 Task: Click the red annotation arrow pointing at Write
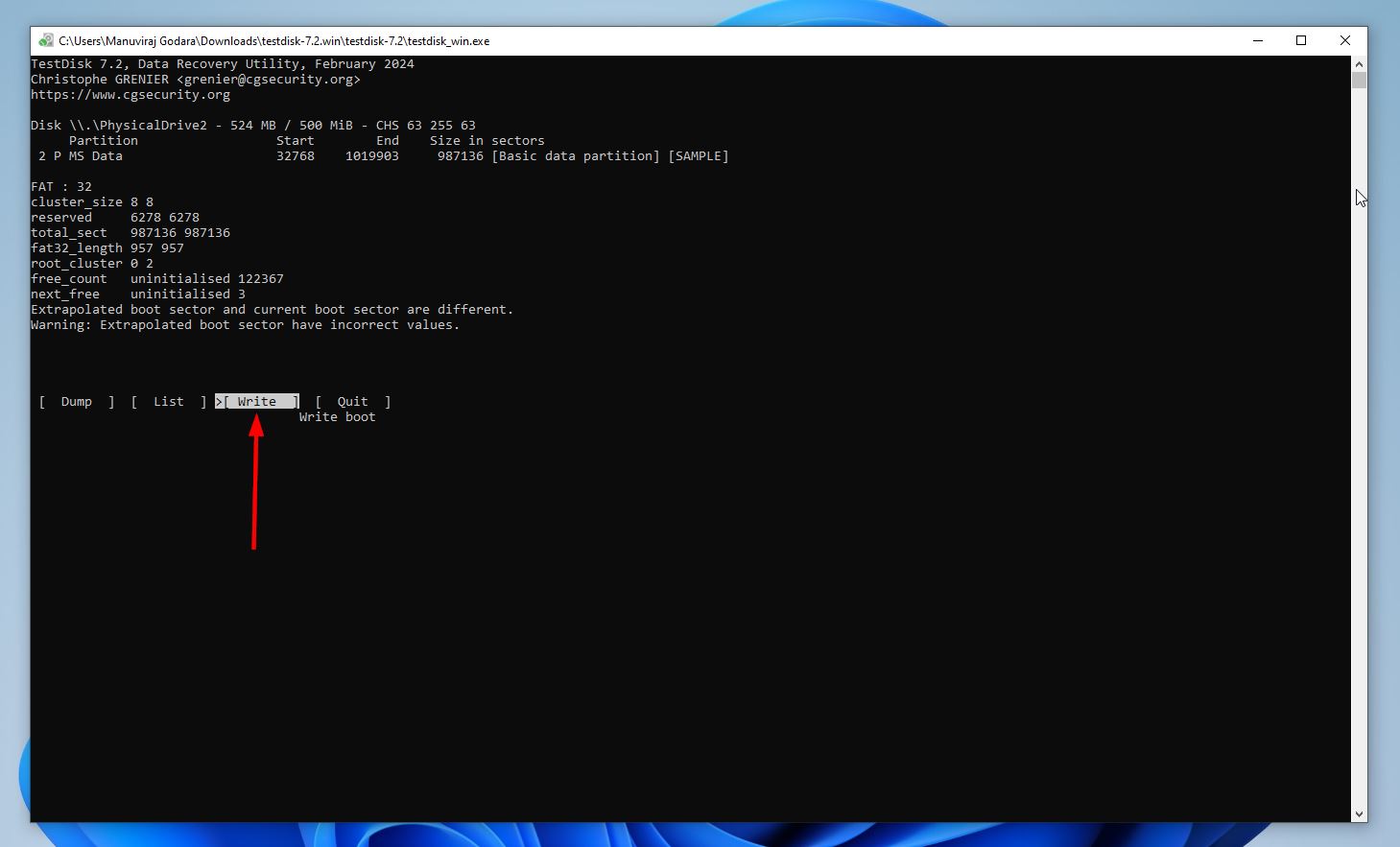[254, 480]
